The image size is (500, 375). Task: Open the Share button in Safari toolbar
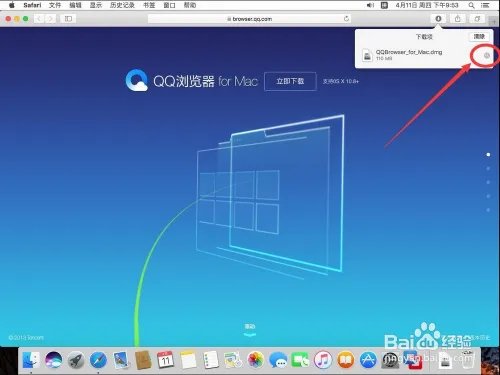pyautogui.click(x=458, y=19)
